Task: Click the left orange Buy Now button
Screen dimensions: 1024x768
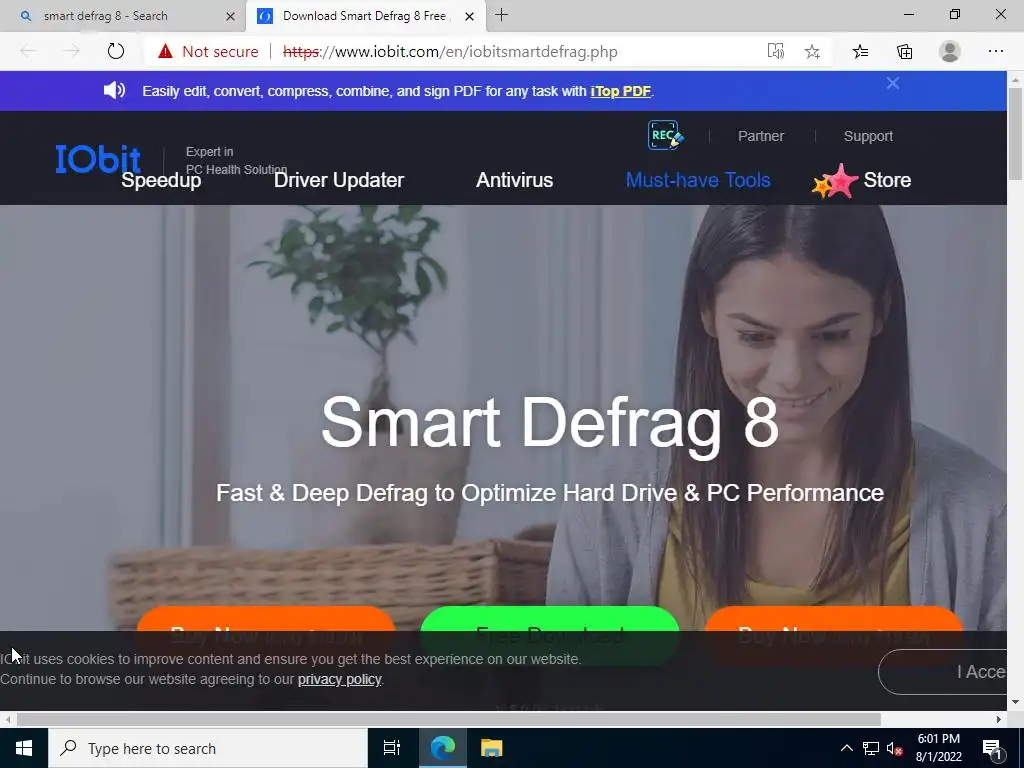Action: tap(266, 635)
